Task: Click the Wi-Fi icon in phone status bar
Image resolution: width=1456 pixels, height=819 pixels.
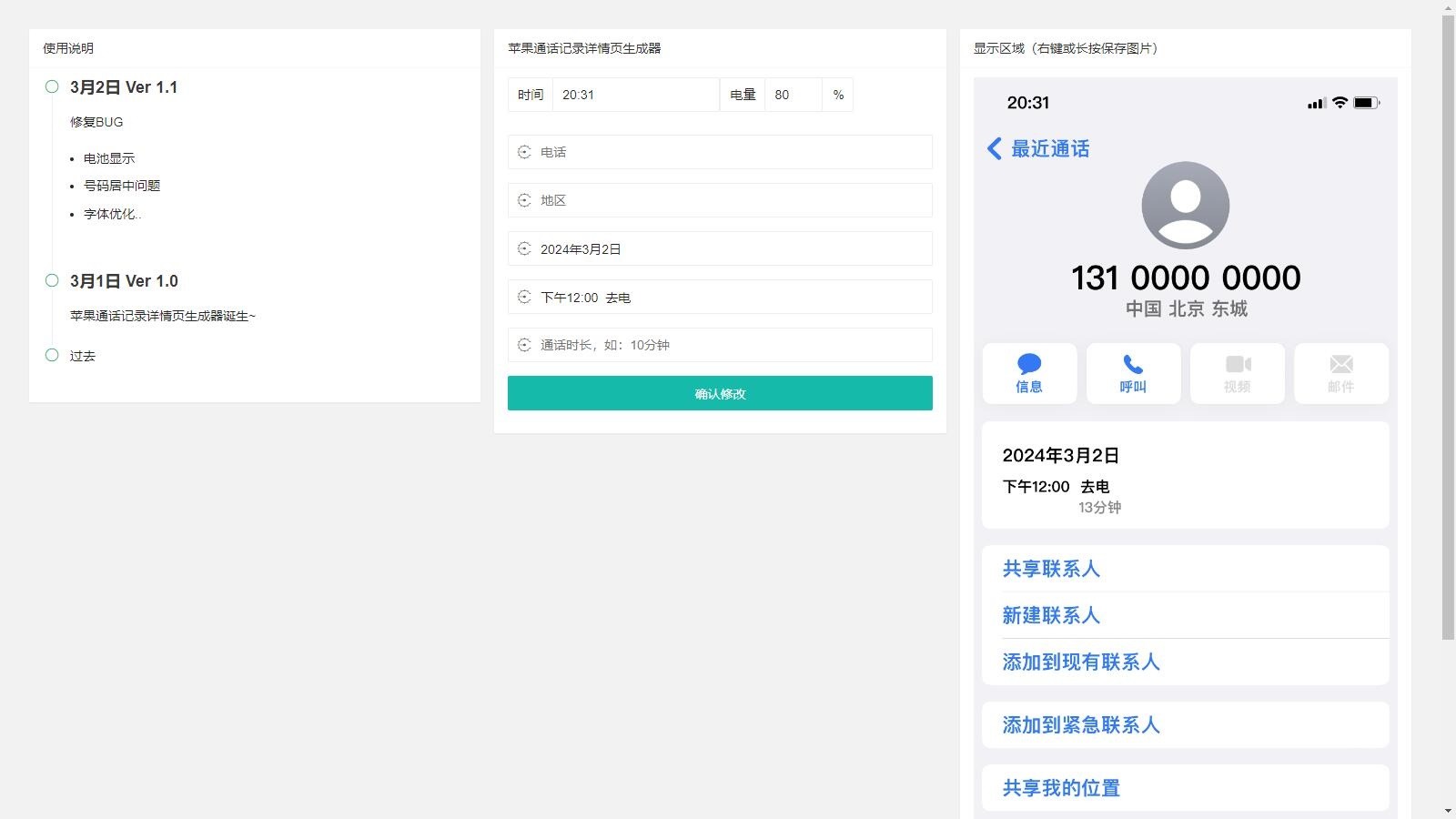Action: pos(1340,103)
